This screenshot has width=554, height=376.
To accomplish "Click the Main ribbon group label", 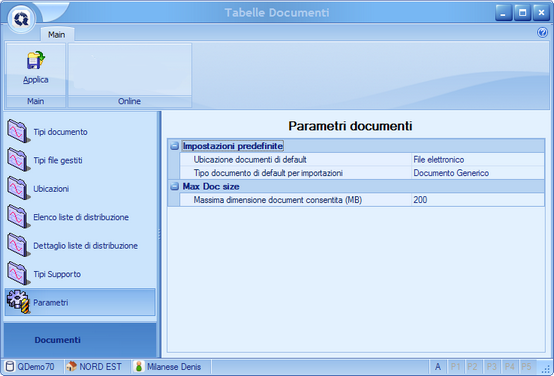I will 36,101.
